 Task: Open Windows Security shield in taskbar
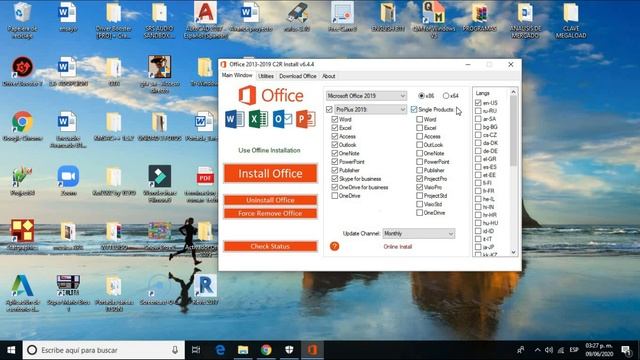289,350
